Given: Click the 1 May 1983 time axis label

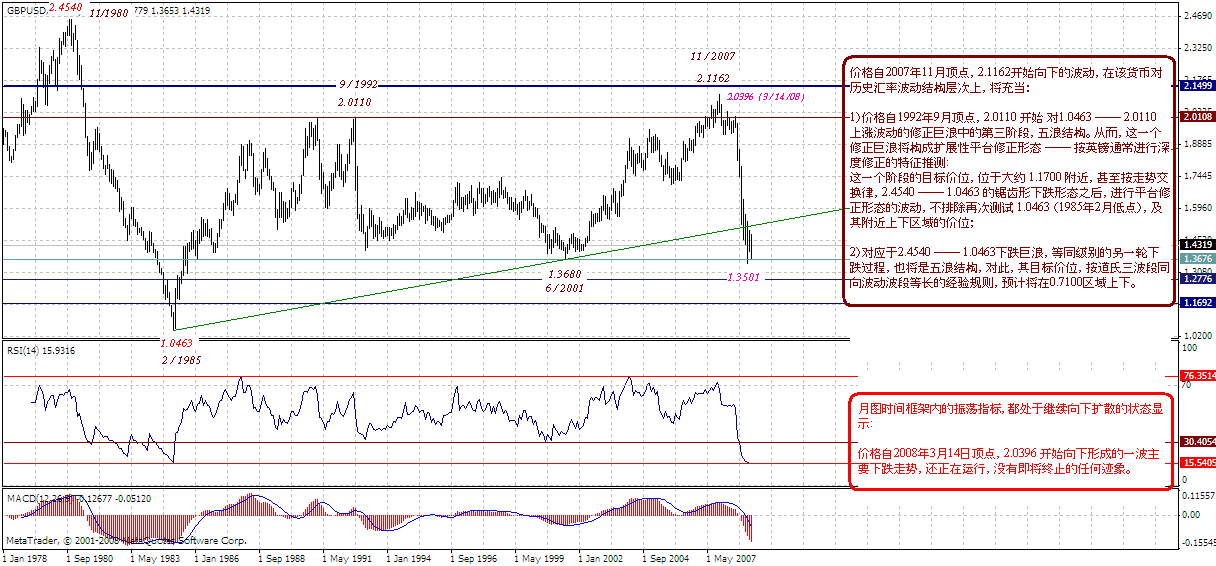Looking at the screenshot, I should [x=154, y=559].
